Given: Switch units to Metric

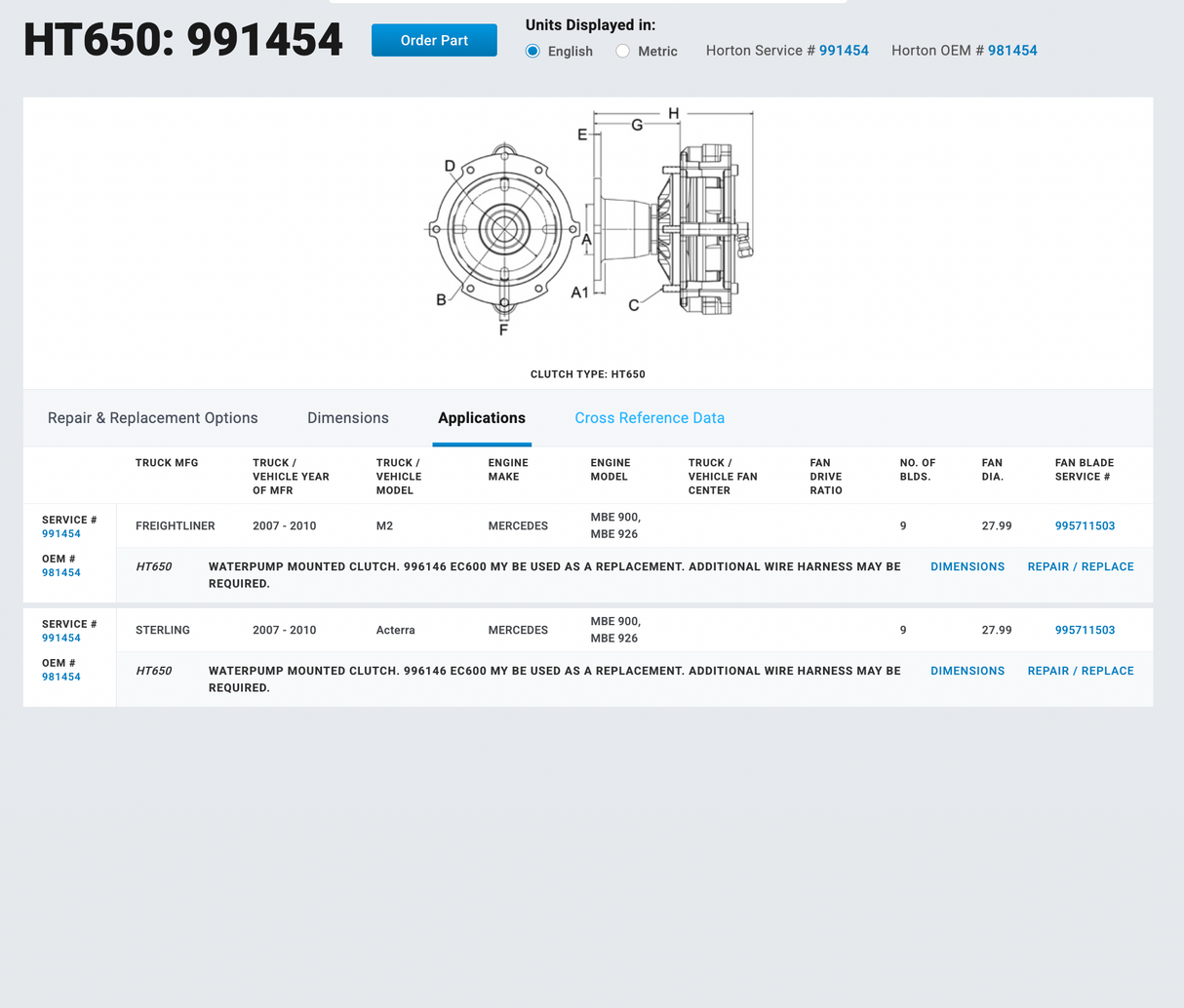Looking at the screenshot, I should pyautogui.click(x=623, y=51).
